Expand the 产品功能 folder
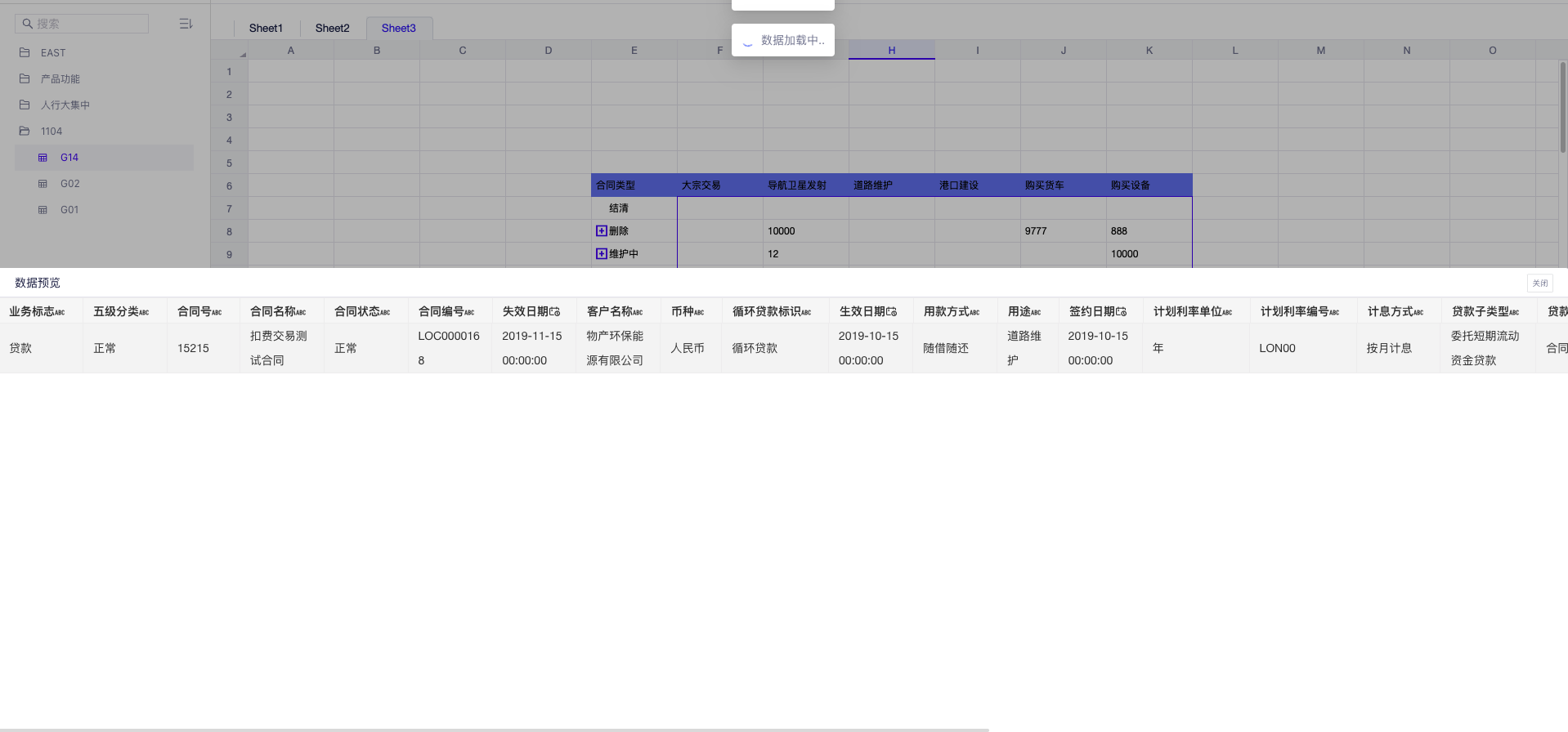This screenshot has width=1568, height=732. (25, 78)
